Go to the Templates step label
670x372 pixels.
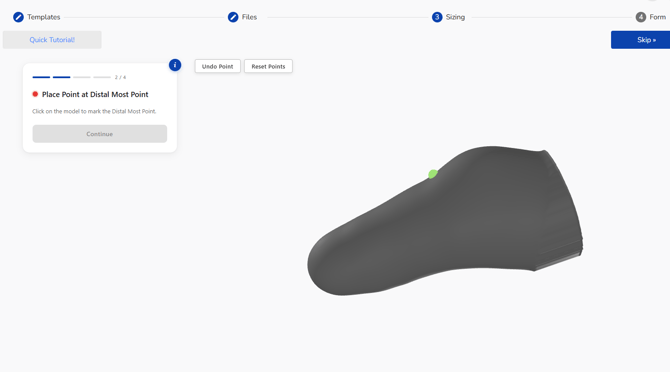(44, 17)
